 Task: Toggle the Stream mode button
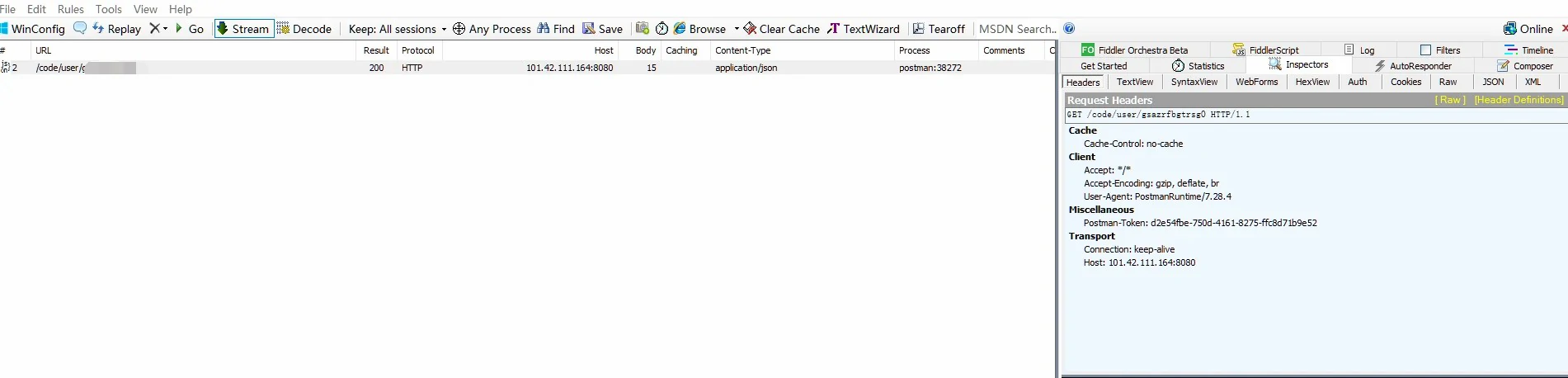[x=243, y=29]
